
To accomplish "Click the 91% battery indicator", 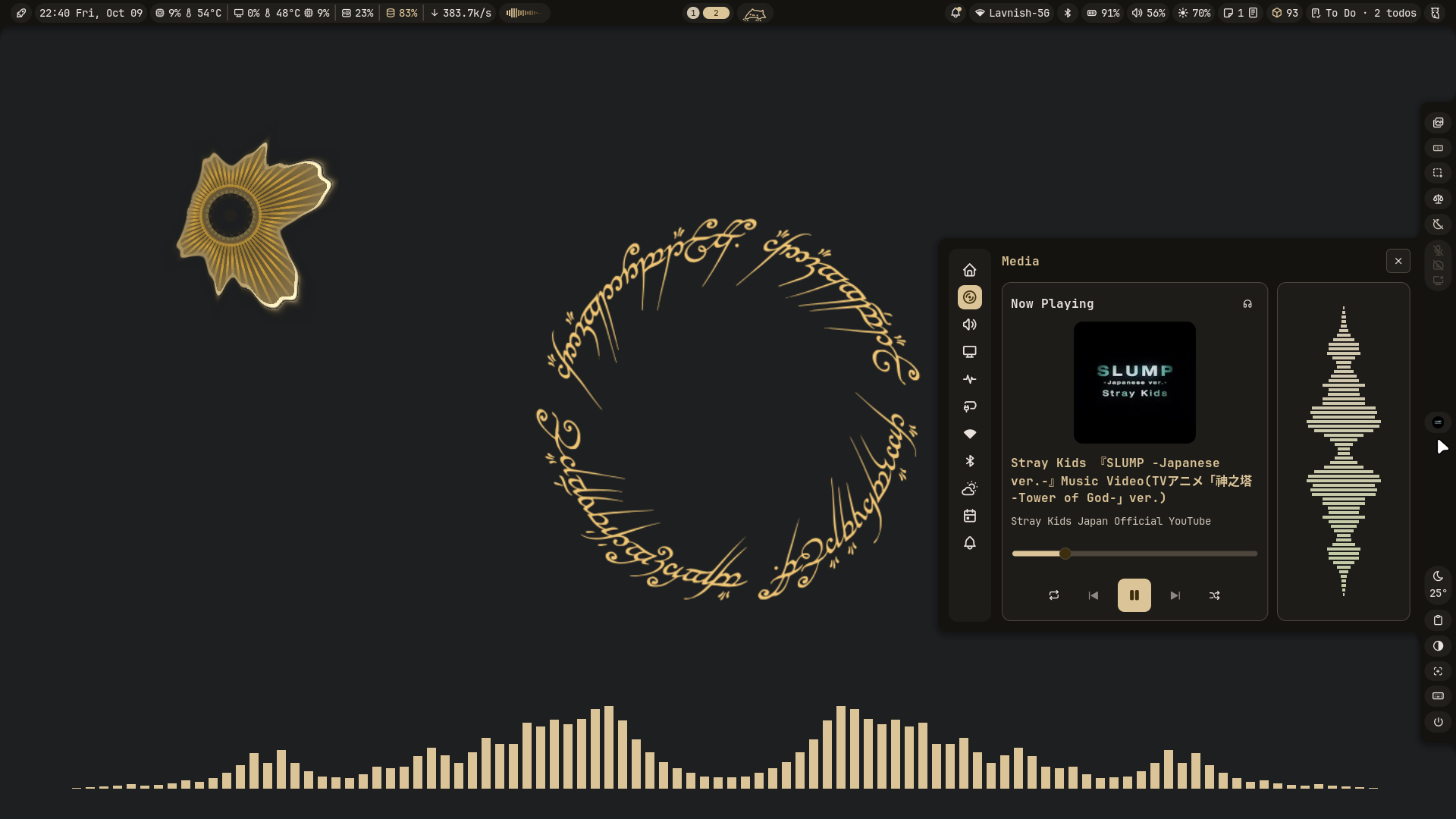I will click(x=1103, y=13).
